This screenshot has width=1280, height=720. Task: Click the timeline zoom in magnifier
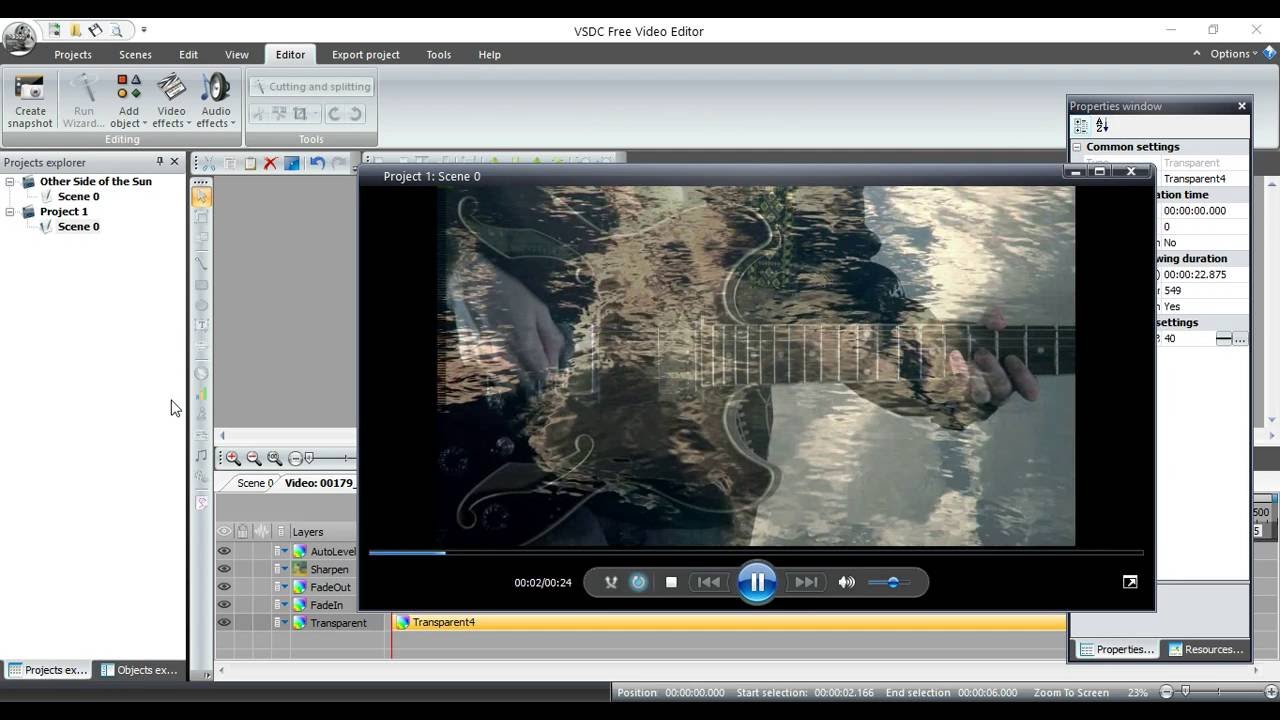coord(233,458)
